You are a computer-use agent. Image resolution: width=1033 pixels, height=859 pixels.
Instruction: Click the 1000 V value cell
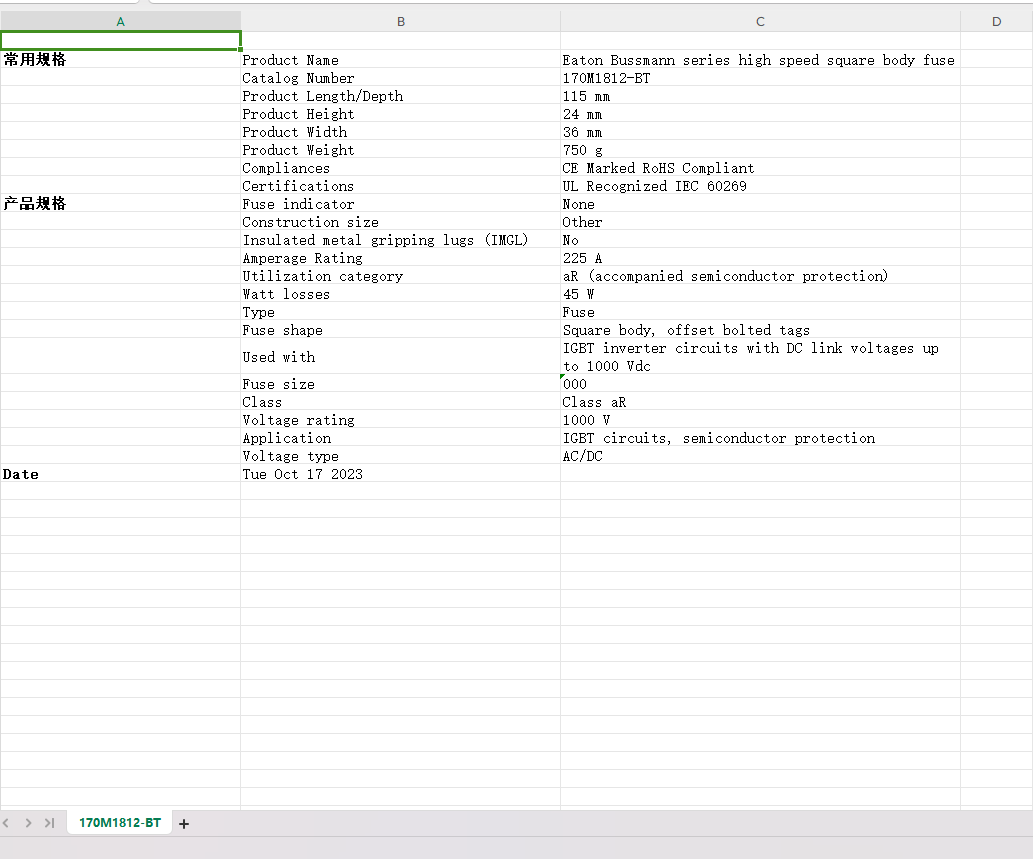point(760,420)
